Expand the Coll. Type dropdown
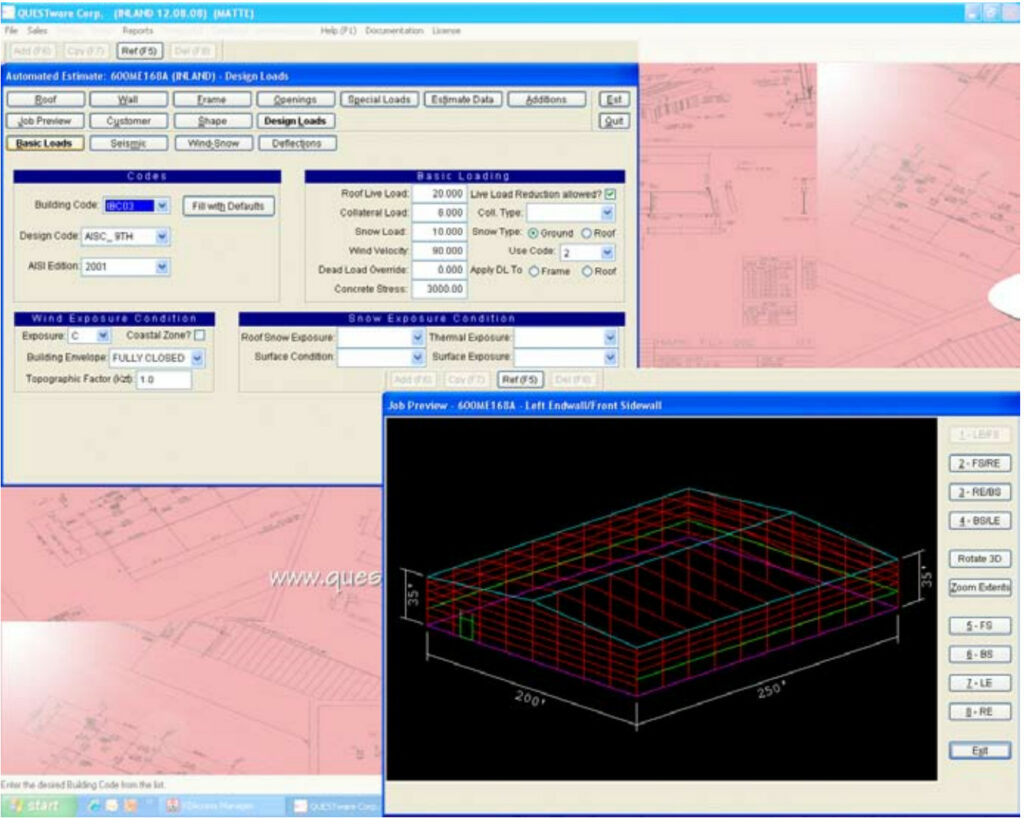Screen dimensions: 1024x818 [x=607, y=213]
